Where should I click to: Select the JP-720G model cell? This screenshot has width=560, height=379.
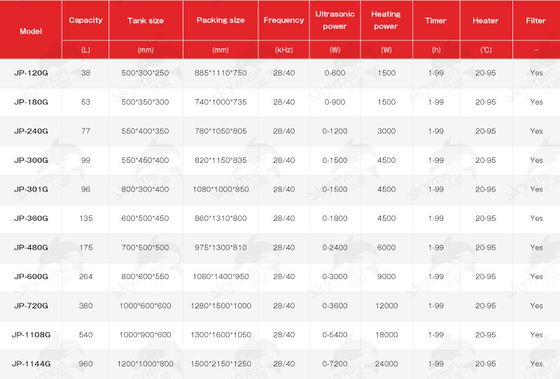pyautogui.click(x=31, y=306)
